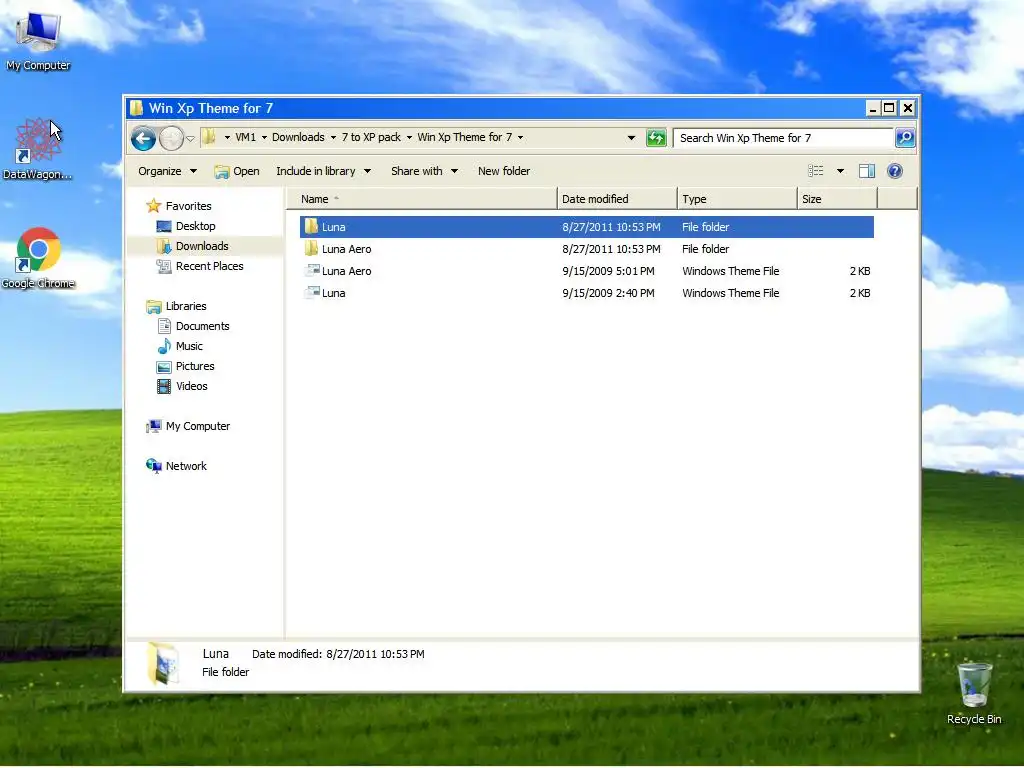Select Luna Aero Windows Theme File
Screen dimensions: 1024x768
click(586, 271)
